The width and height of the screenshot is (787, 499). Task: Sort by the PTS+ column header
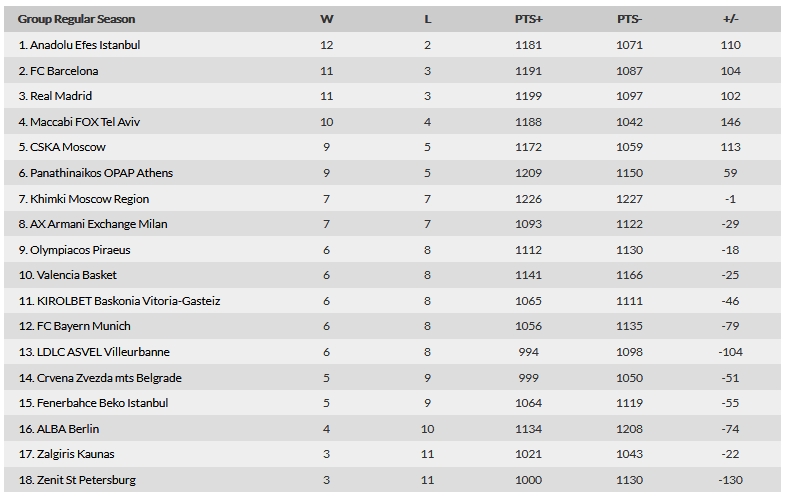click(529, 19)
